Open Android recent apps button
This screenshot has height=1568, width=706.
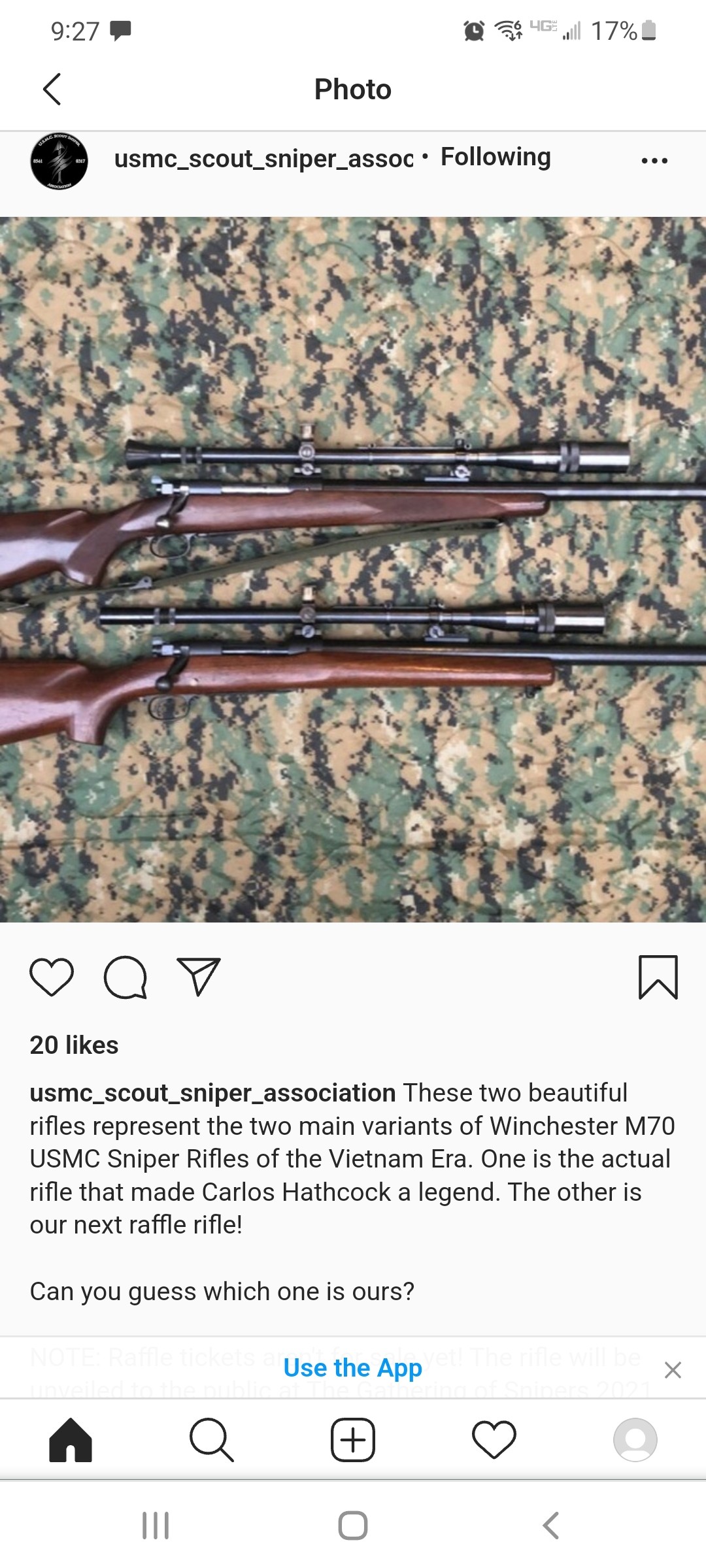(156, 1526)
